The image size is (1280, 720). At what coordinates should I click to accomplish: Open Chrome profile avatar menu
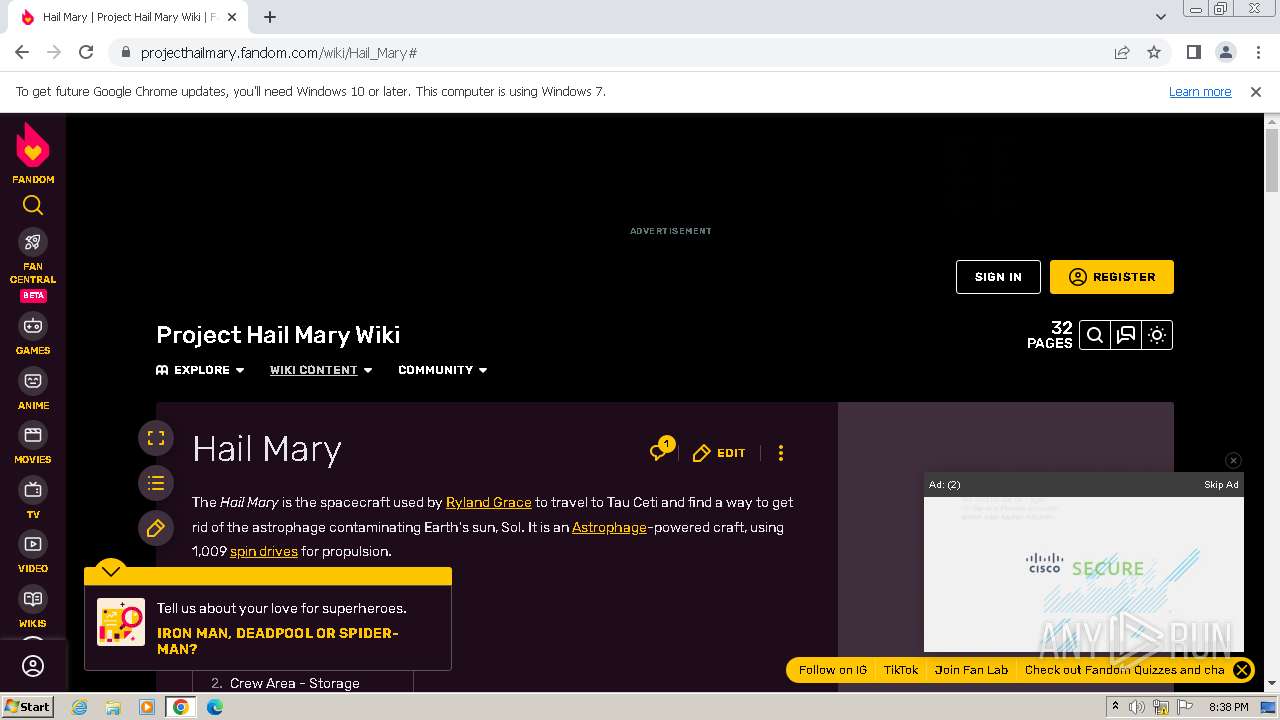1226,52
